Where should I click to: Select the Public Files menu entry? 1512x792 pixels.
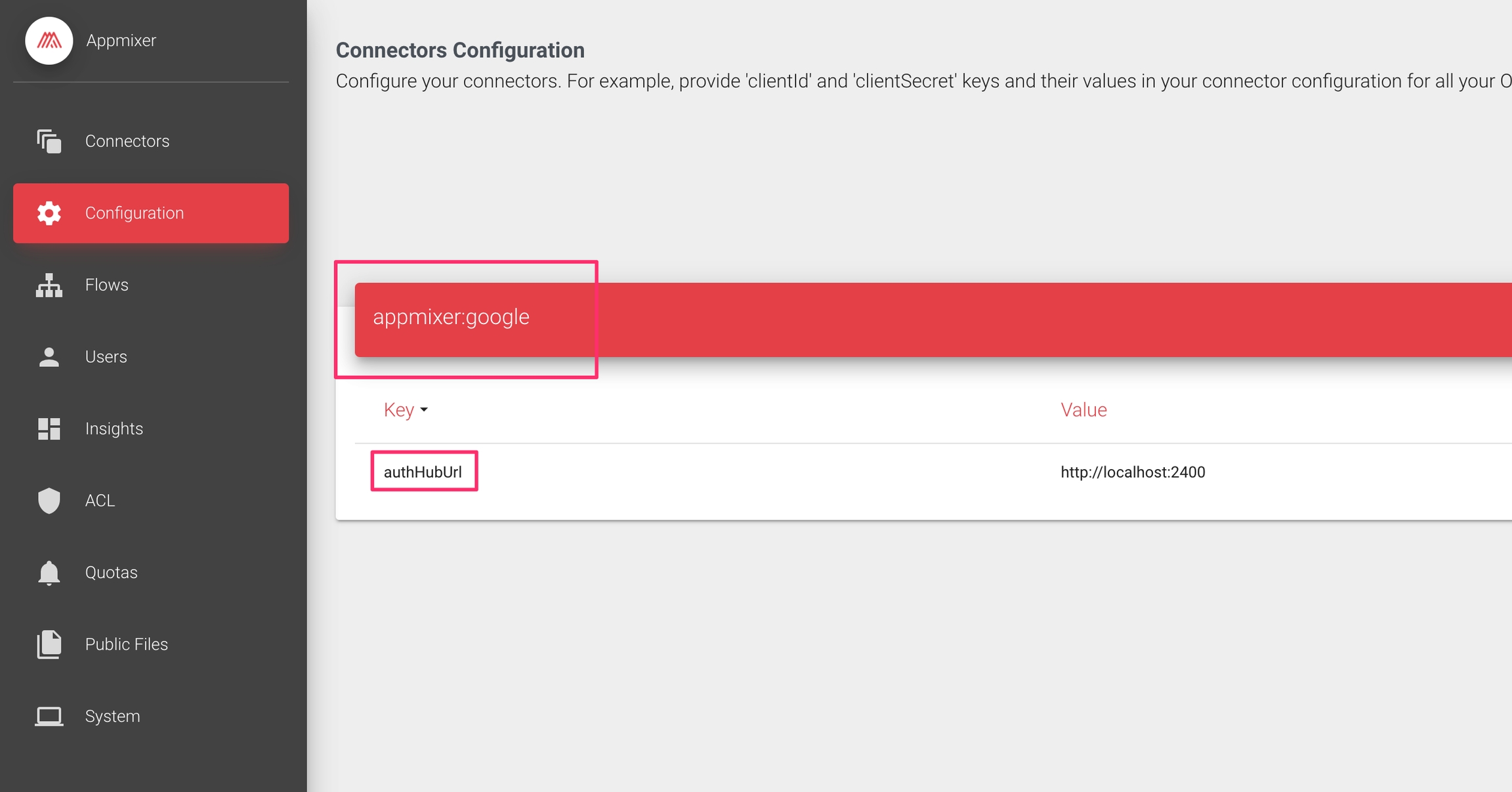coord(127,644)
